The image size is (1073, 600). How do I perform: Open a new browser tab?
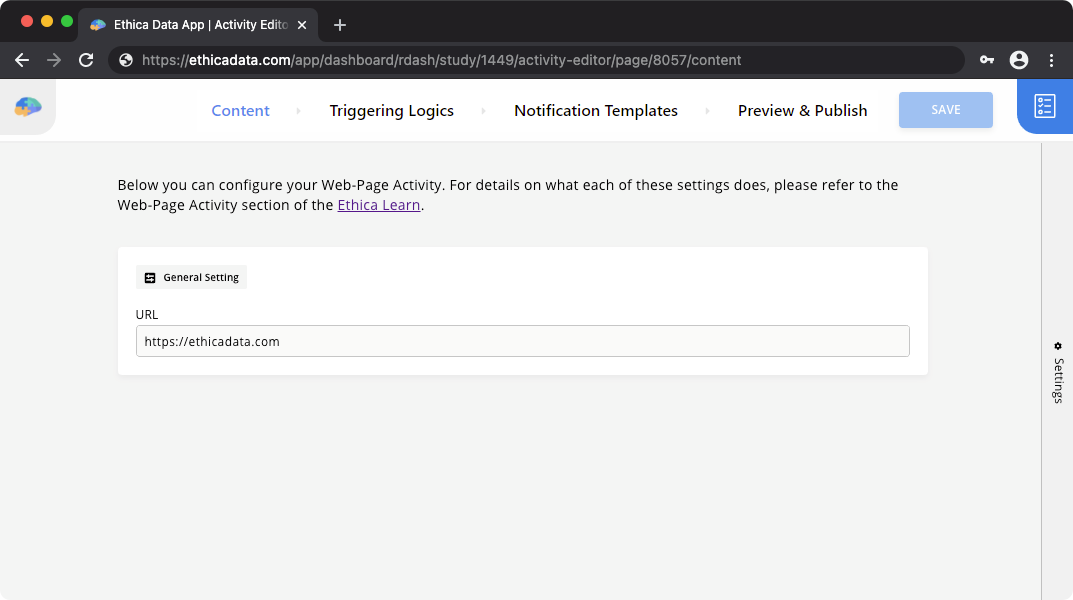[x=339, y=25]
